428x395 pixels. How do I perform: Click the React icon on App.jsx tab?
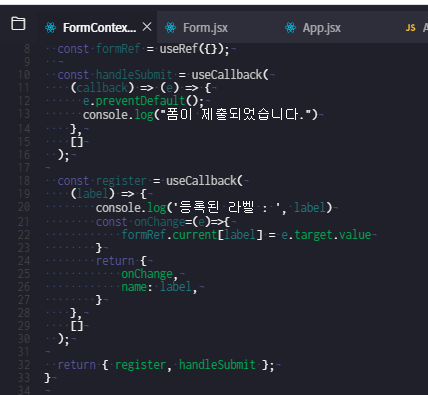coord(290,28)
